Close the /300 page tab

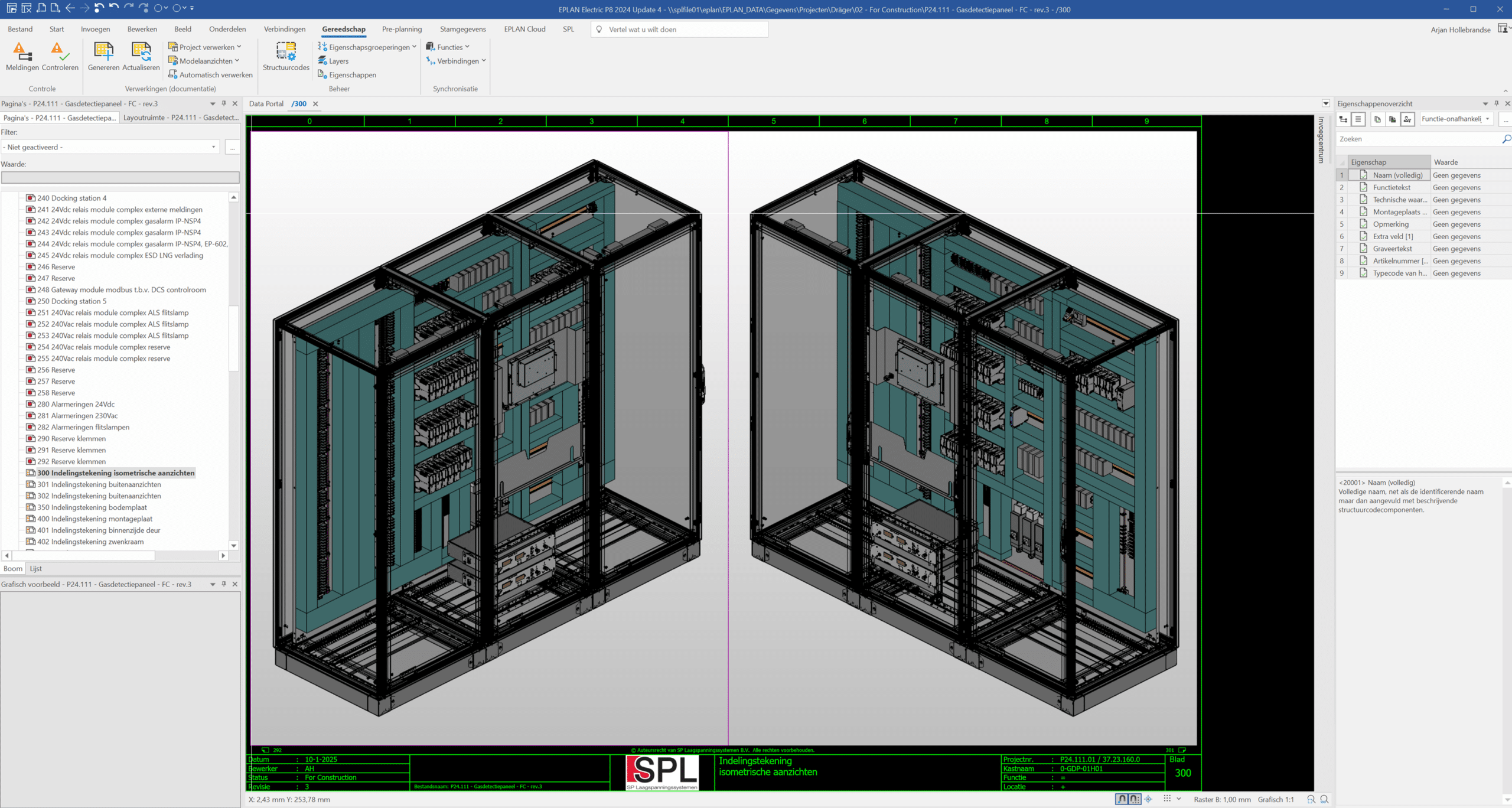315,103
